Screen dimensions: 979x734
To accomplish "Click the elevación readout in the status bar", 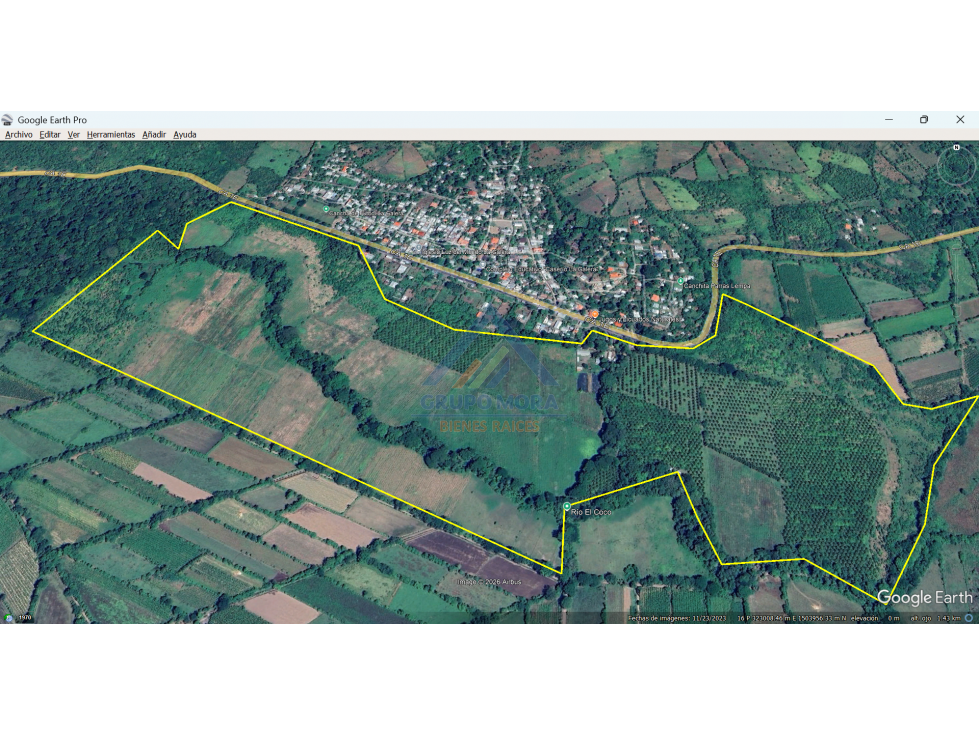I will coord(875,619).
